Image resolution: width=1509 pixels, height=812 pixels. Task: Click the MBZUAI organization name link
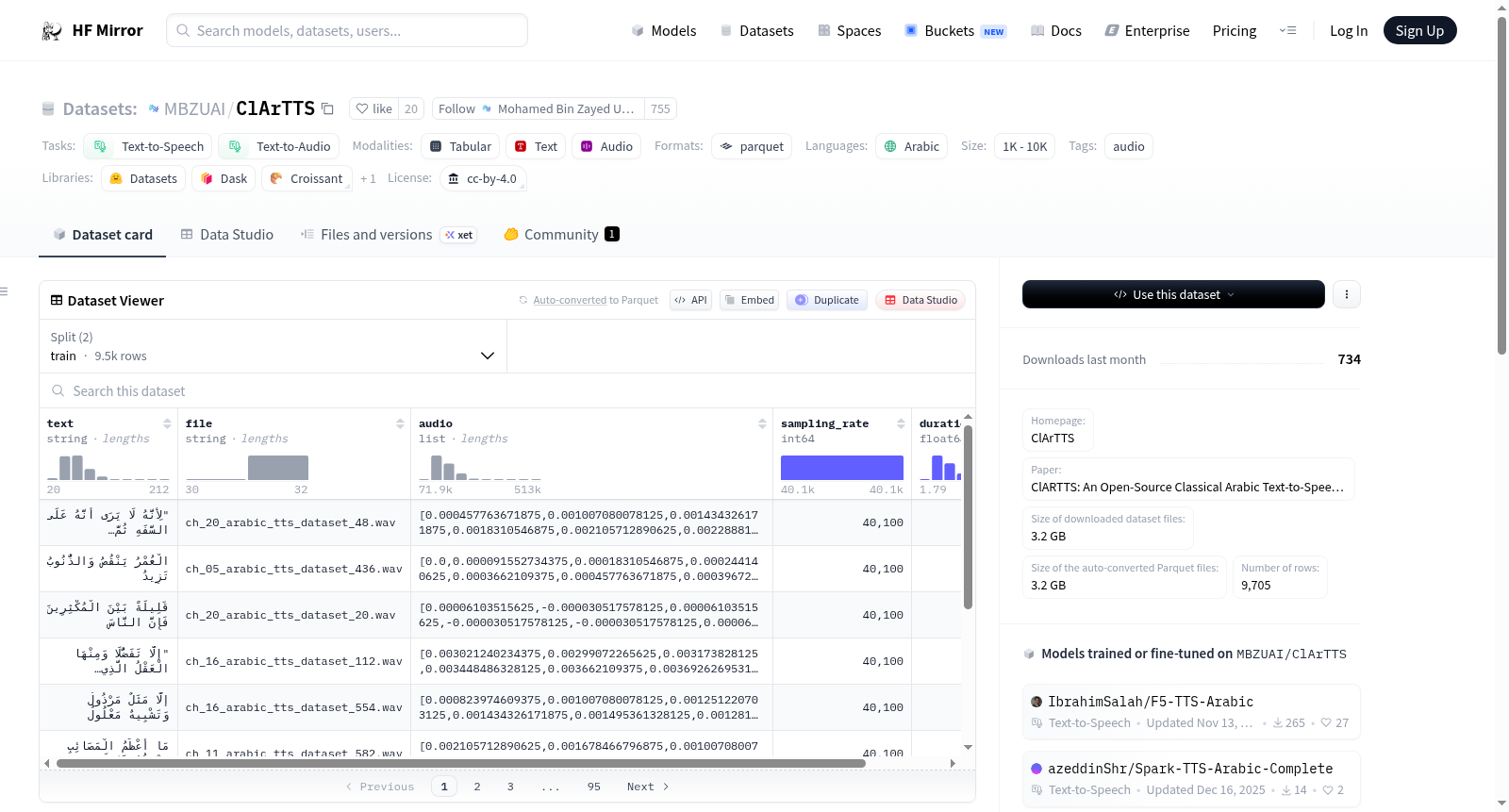194,108
